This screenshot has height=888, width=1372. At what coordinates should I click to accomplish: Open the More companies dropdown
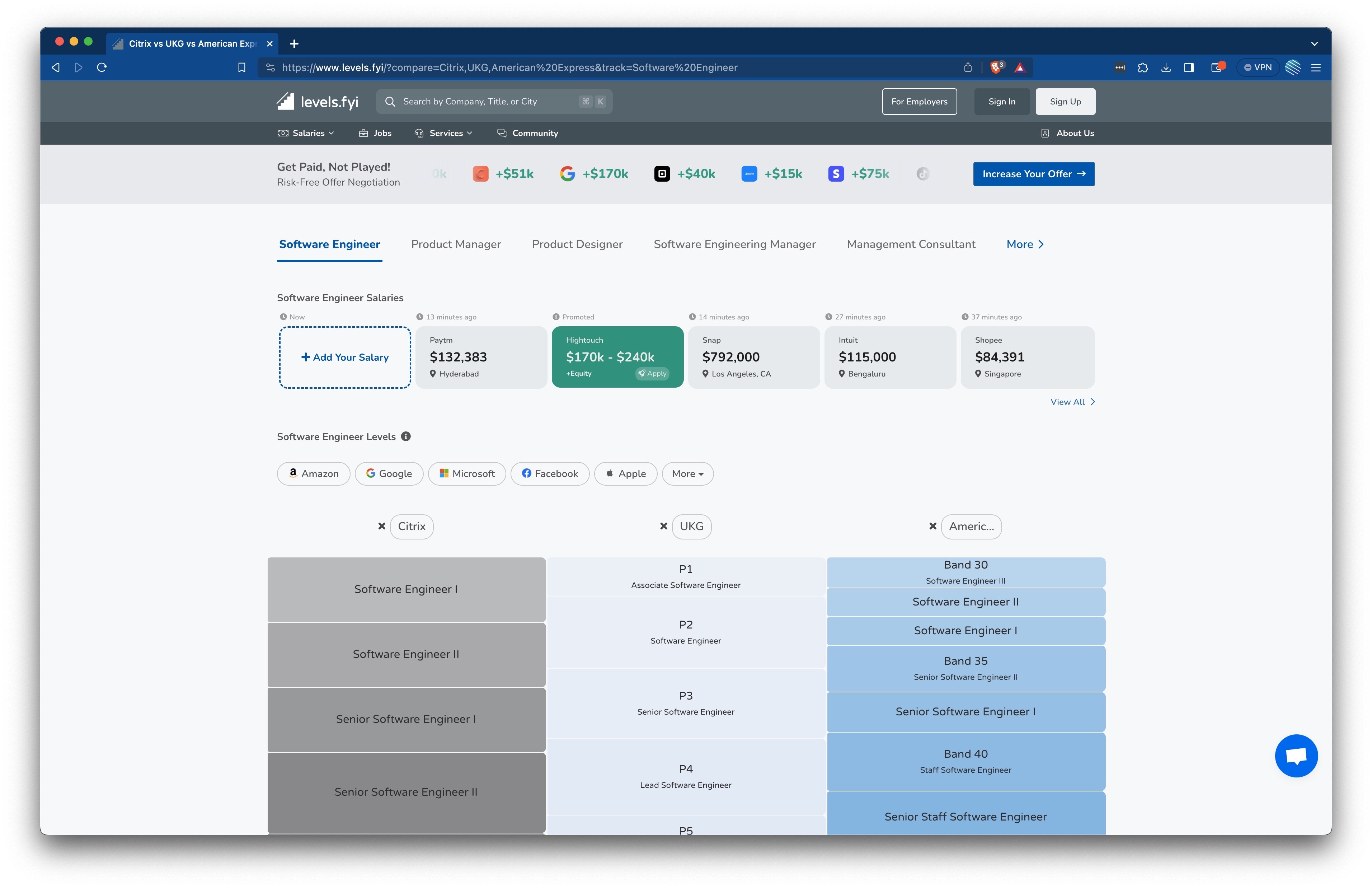[x=687, y=473]
